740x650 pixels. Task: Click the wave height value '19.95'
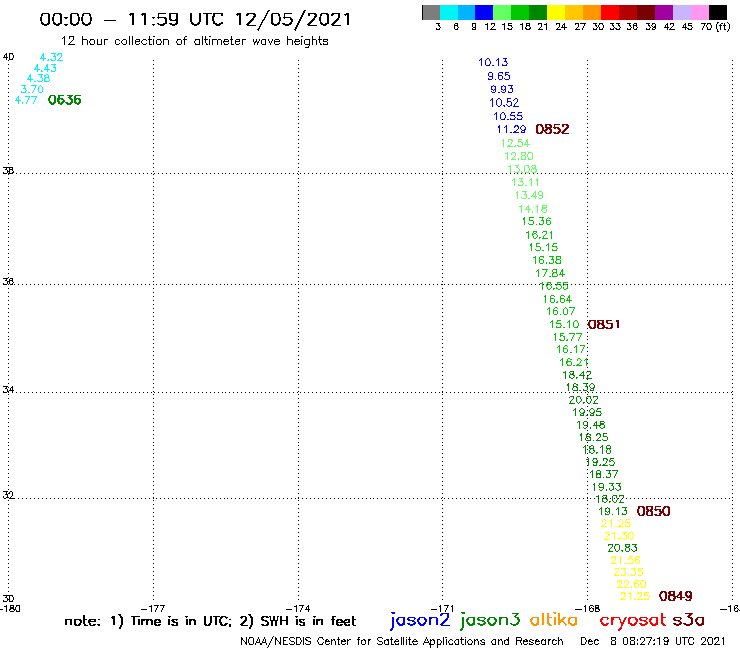(587, 413)
